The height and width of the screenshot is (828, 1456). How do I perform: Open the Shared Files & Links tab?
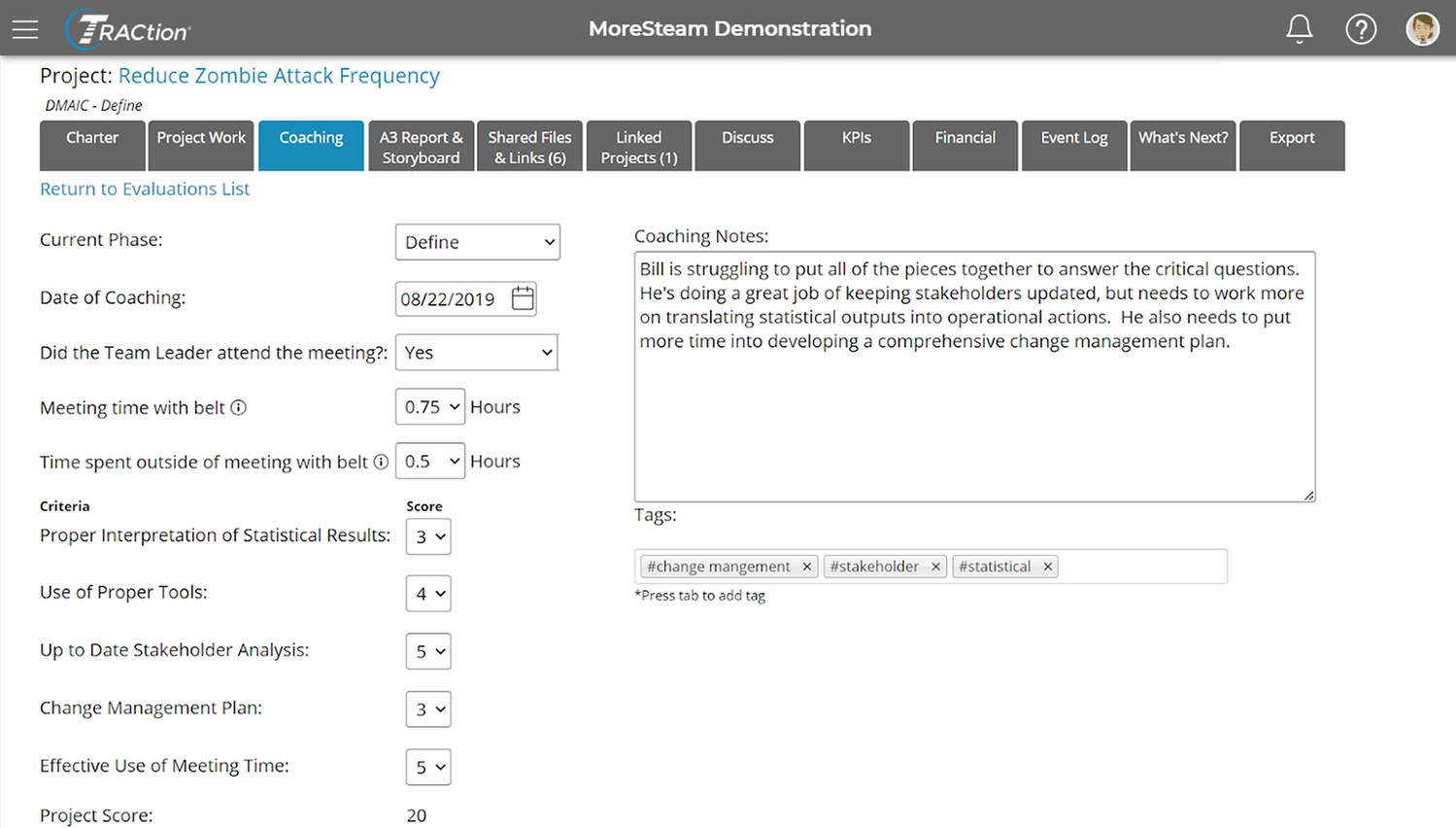click(x=529, y=146)
